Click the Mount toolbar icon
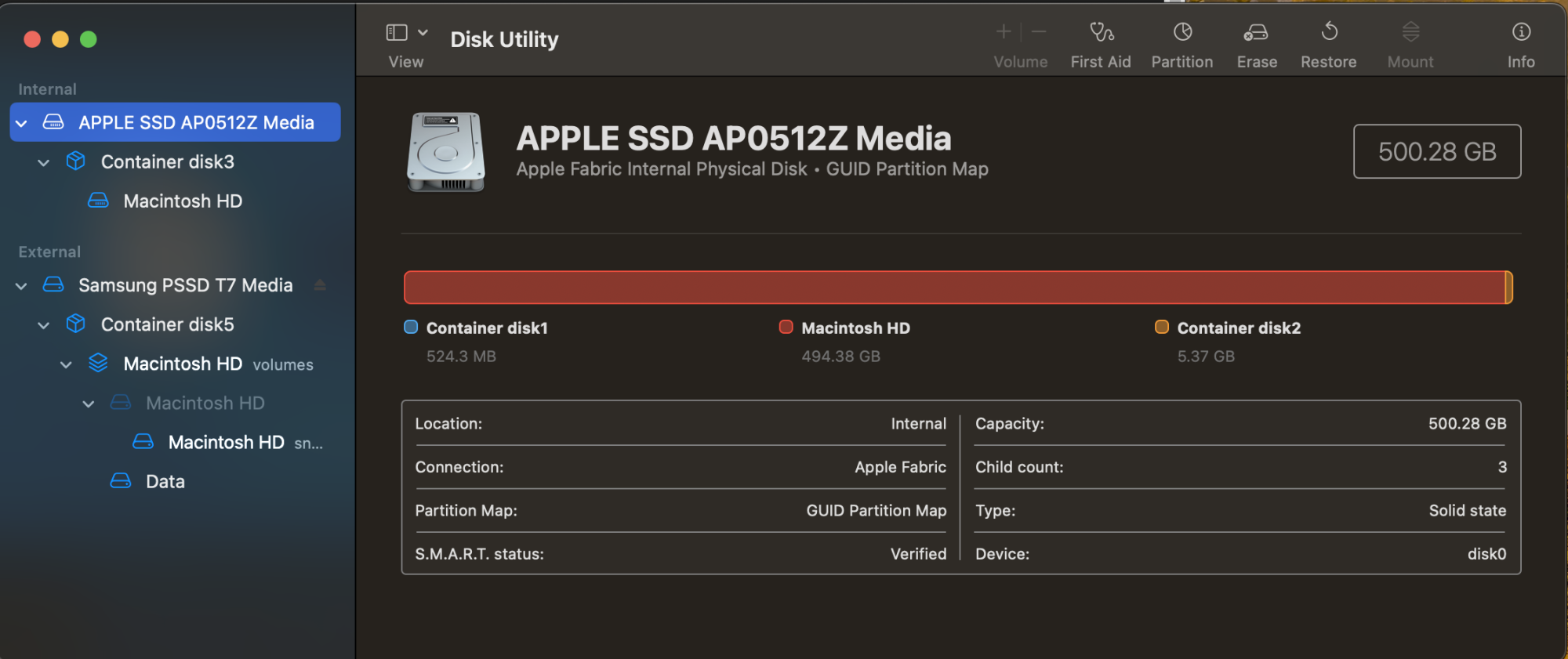The height and width of the screenshot is (659, 1568). click(x=1410, y=32)
